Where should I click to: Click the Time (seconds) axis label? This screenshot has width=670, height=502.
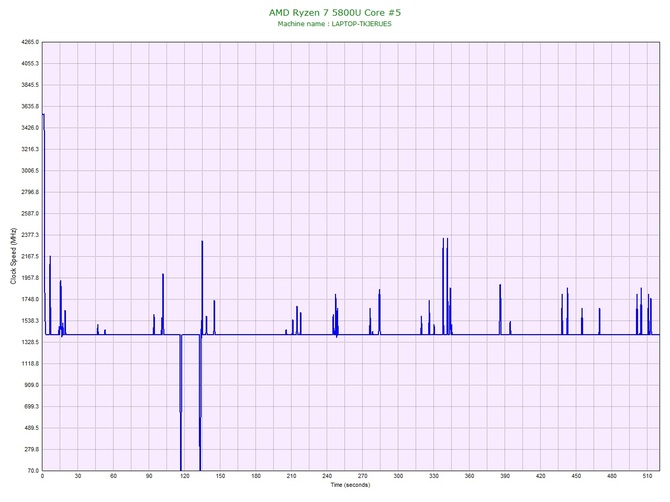350,485
